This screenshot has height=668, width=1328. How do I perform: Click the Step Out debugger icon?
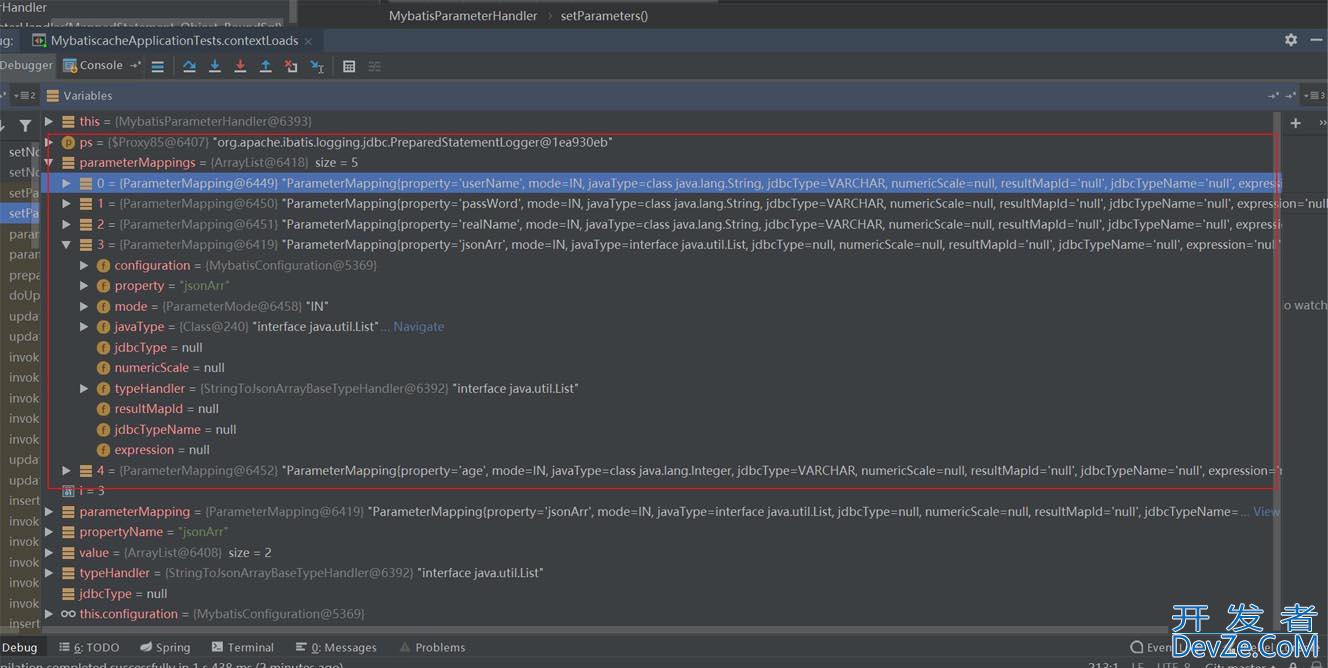tap(265, 66)
